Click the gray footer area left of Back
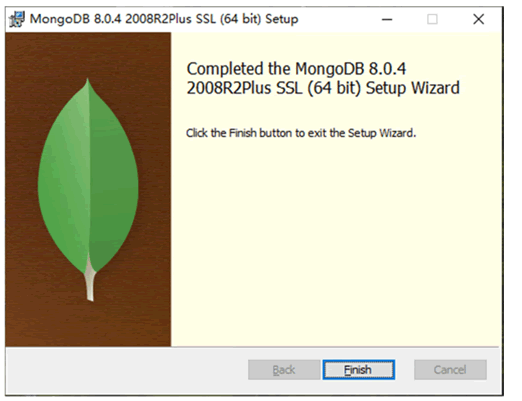Screen dimensions: 522x401 click(x=127, y=370)
